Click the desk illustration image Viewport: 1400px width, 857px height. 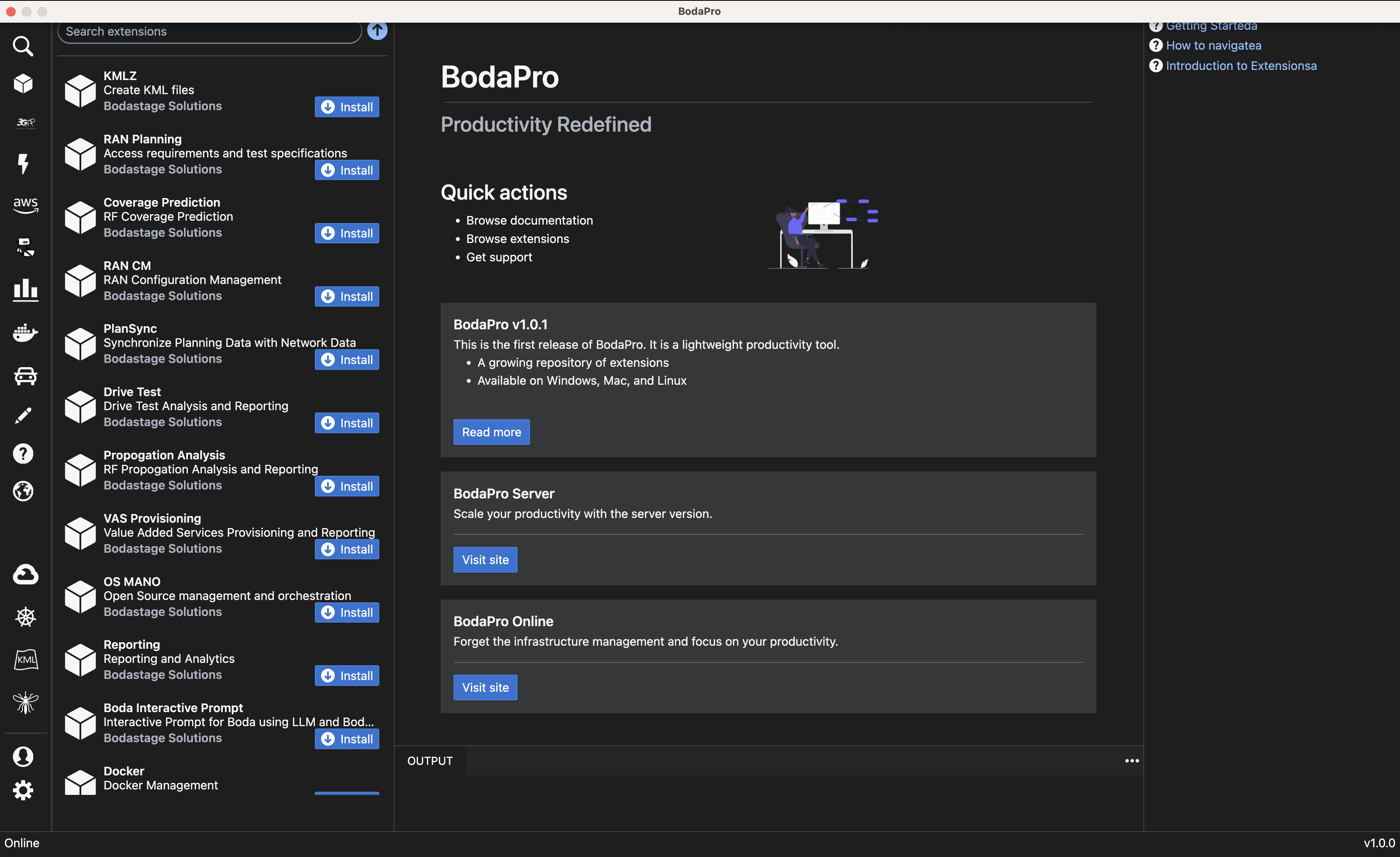click(823, 234)
